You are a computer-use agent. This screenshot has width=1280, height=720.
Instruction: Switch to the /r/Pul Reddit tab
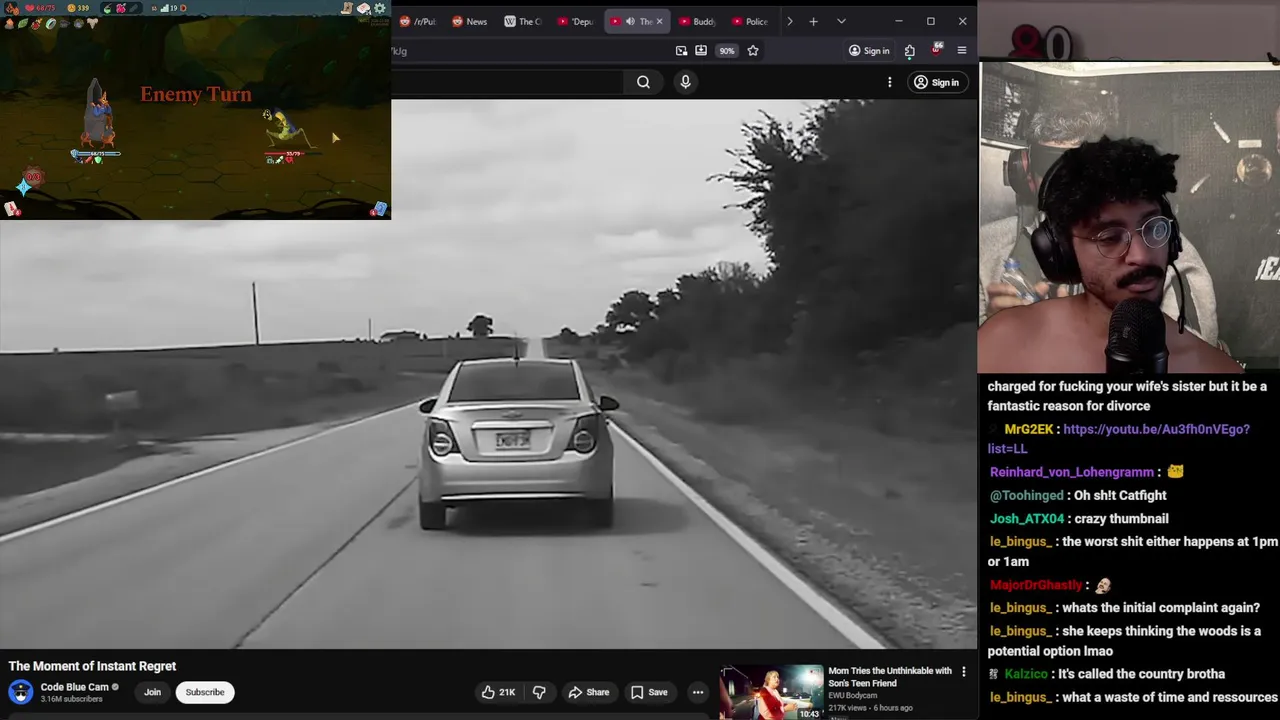[x=418, y=21]
